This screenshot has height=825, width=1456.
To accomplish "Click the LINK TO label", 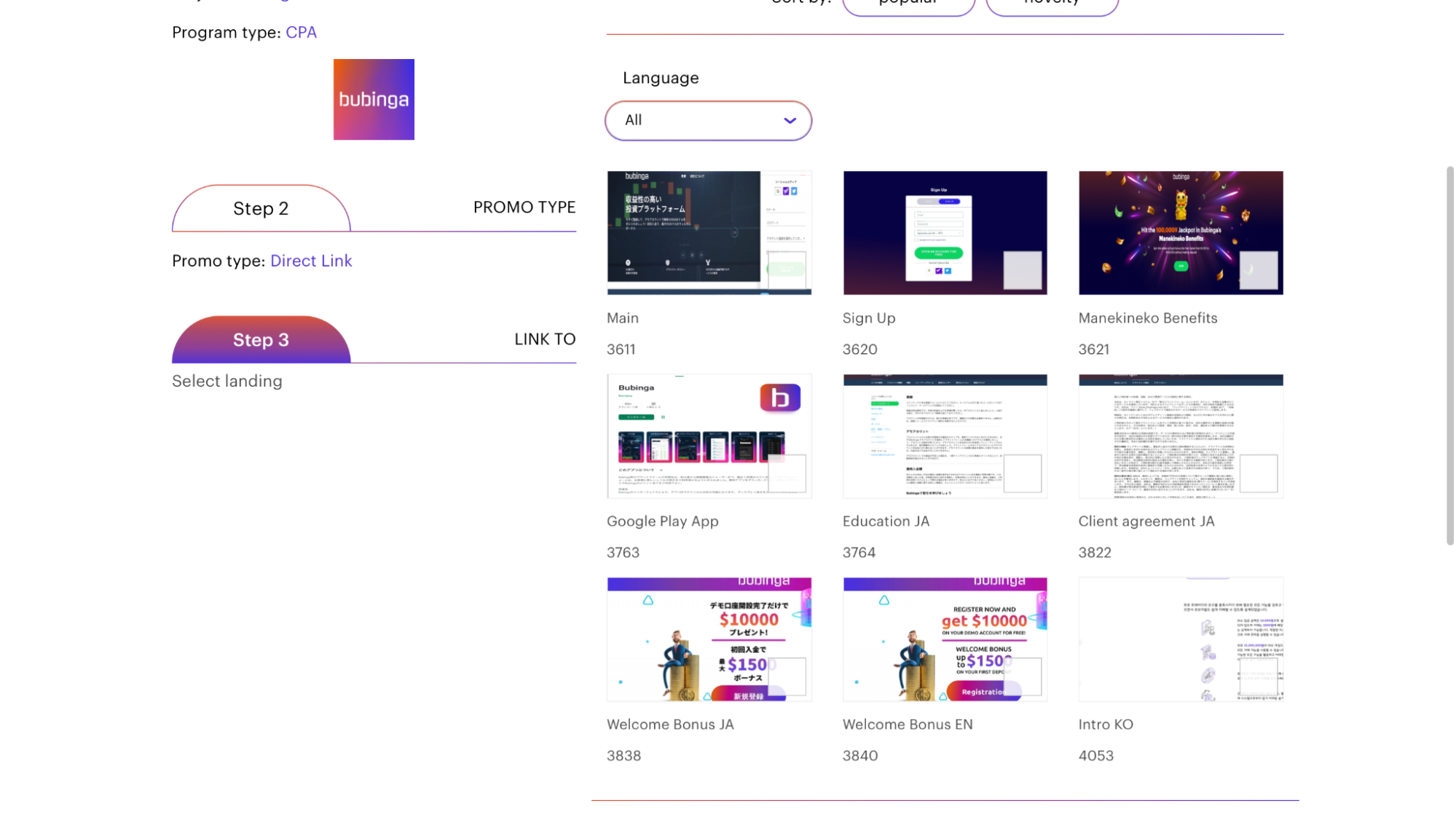I will (545, 339).
